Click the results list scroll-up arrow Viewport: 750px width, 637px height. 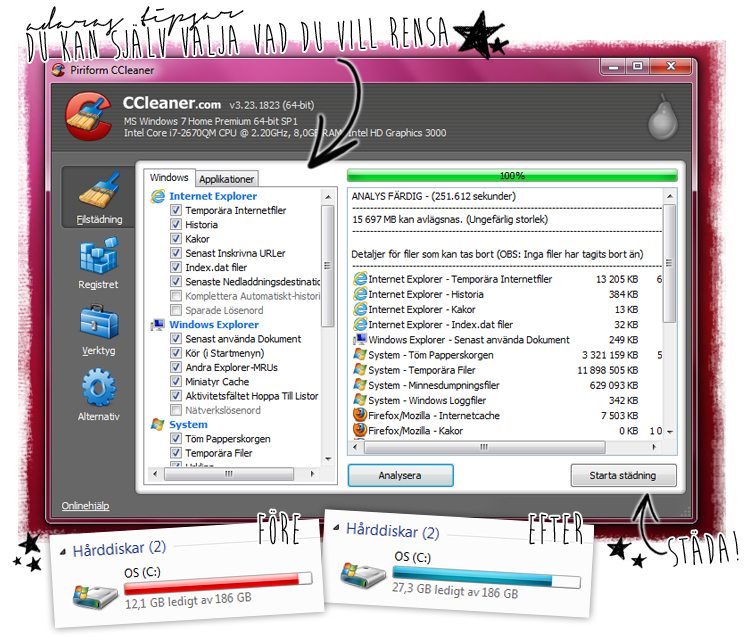(x=670, y=197)
